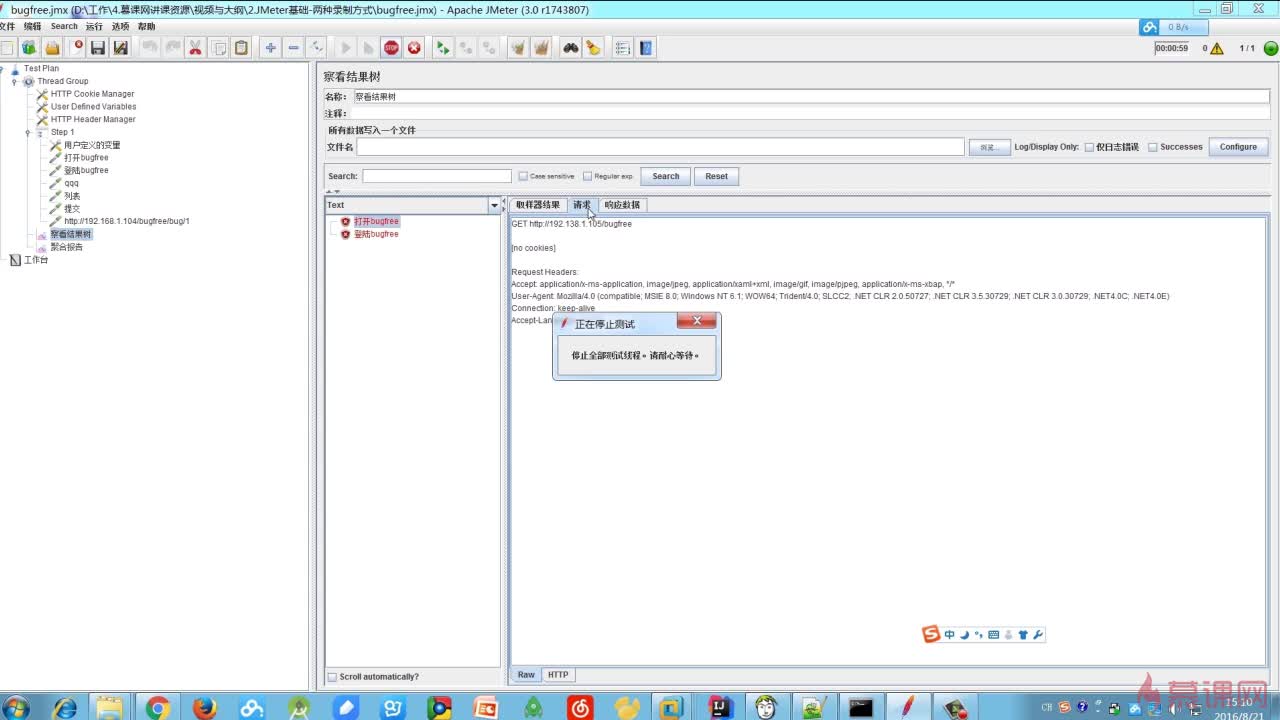Click the Windows Start orb

16,708
